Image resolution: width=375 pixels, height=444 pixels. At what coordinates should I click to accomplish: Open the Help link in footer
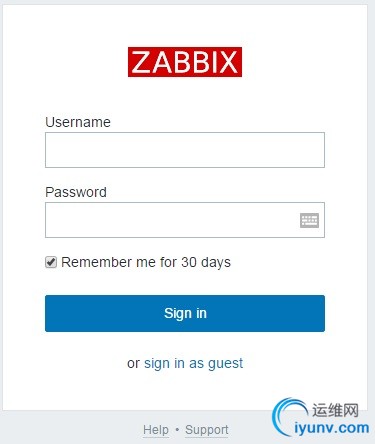click(156, 430)
